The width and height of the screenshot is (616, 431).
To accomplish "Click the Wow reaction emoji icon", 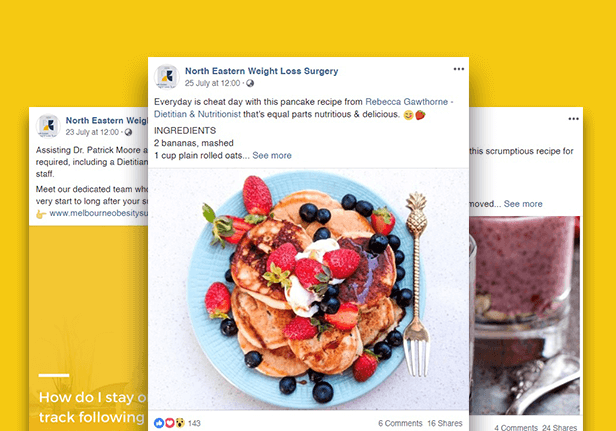I will pos(180,423).
